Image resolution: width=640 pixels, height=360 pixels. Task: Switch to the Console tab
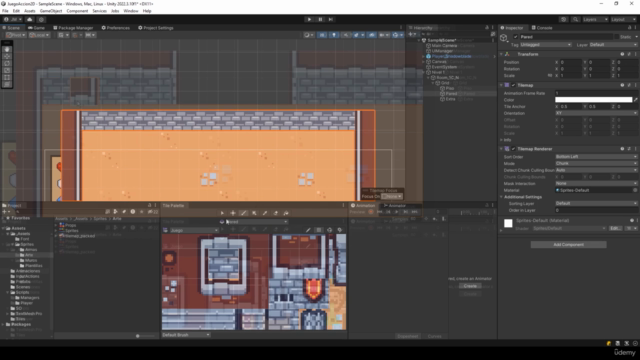[x=542, y=28]
